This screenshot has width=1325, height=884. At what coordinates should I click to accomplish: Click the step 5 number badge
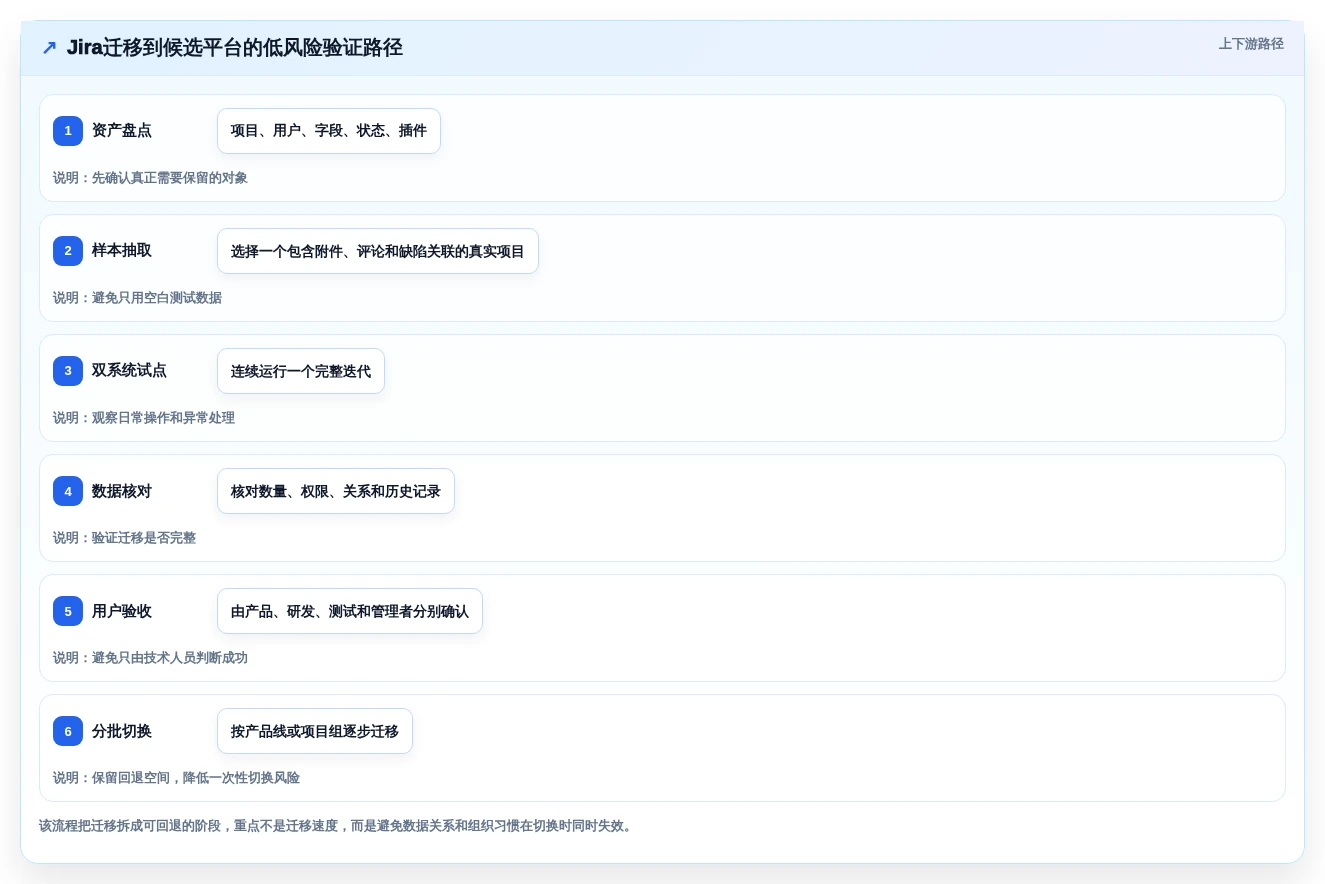pyautogui.click(x=68, y=611)
